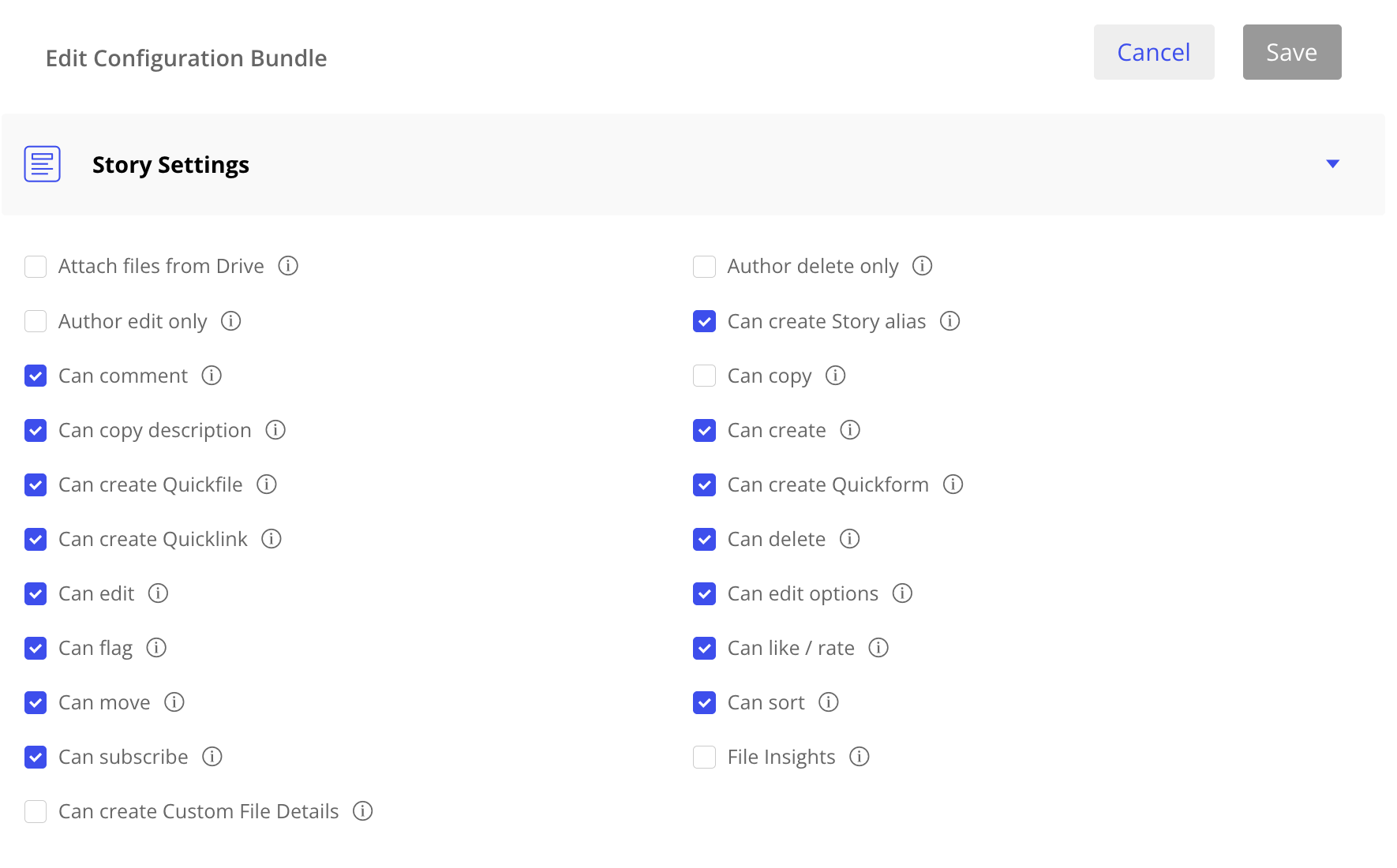Disable the Can delete checkbox
Image resolution: width=1397 pixels, height=868 pixels.
pos(704,539)
